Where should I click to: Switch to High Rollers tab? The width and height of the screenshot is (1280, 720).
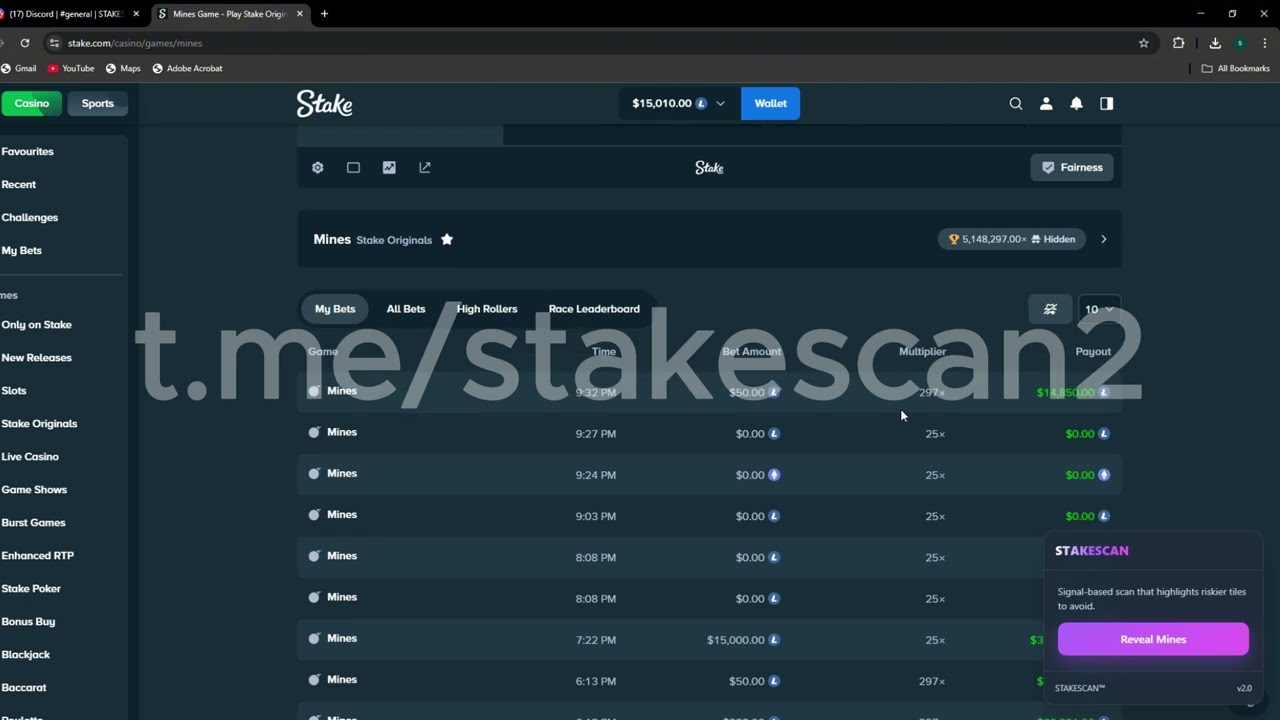point(487,309)
